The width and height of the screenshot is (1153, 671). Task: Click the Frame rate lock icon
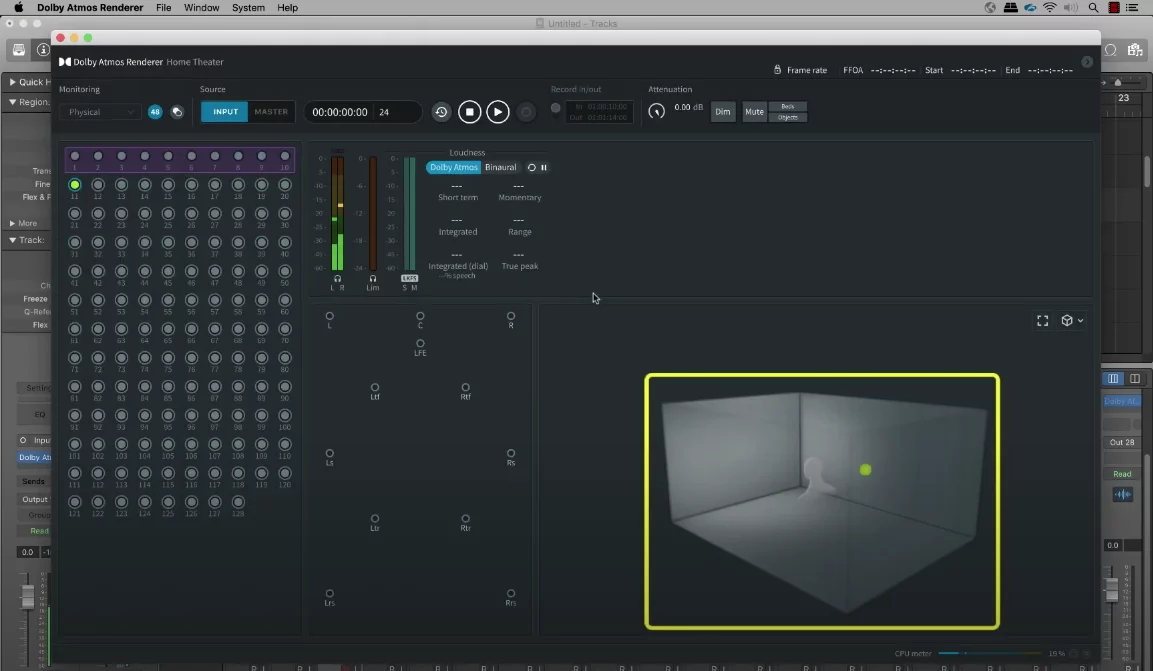(777, 70)
